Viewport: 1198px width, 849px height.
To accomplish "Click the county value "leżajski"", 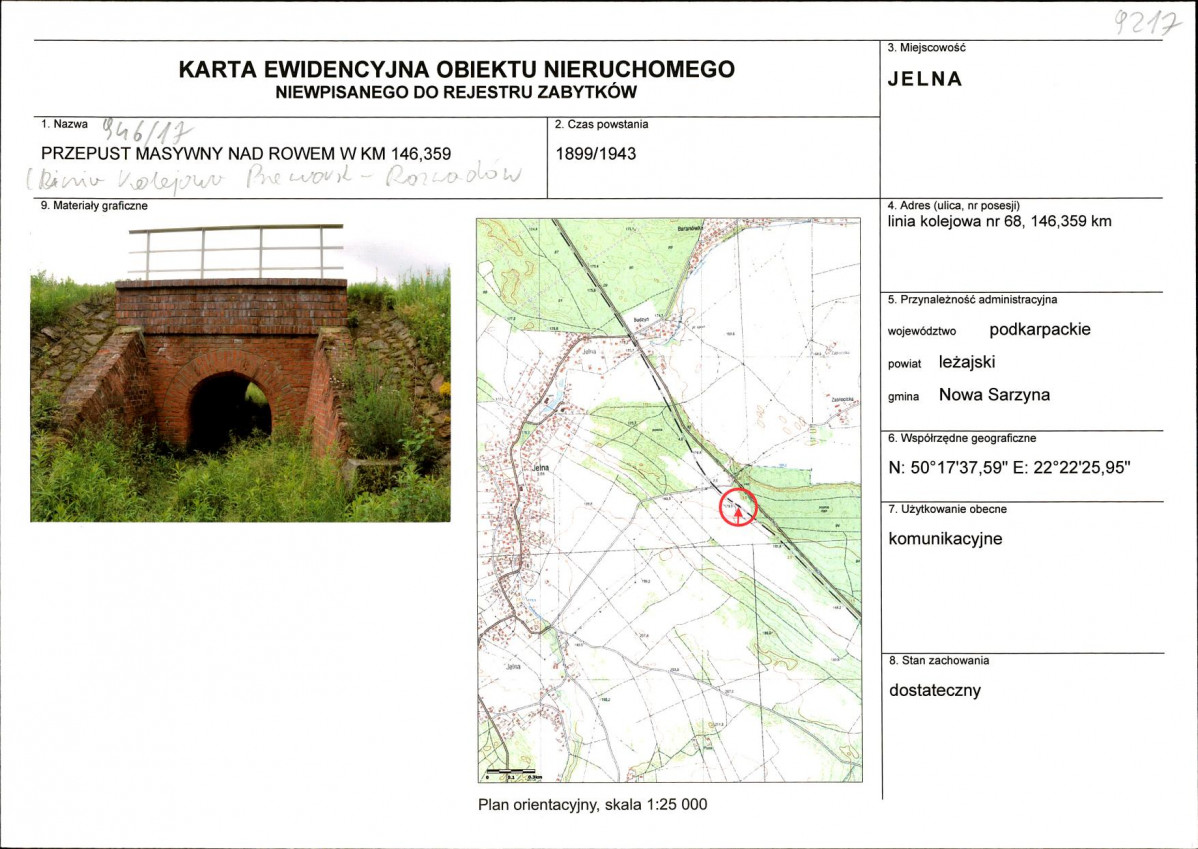I will pos(967,362).
